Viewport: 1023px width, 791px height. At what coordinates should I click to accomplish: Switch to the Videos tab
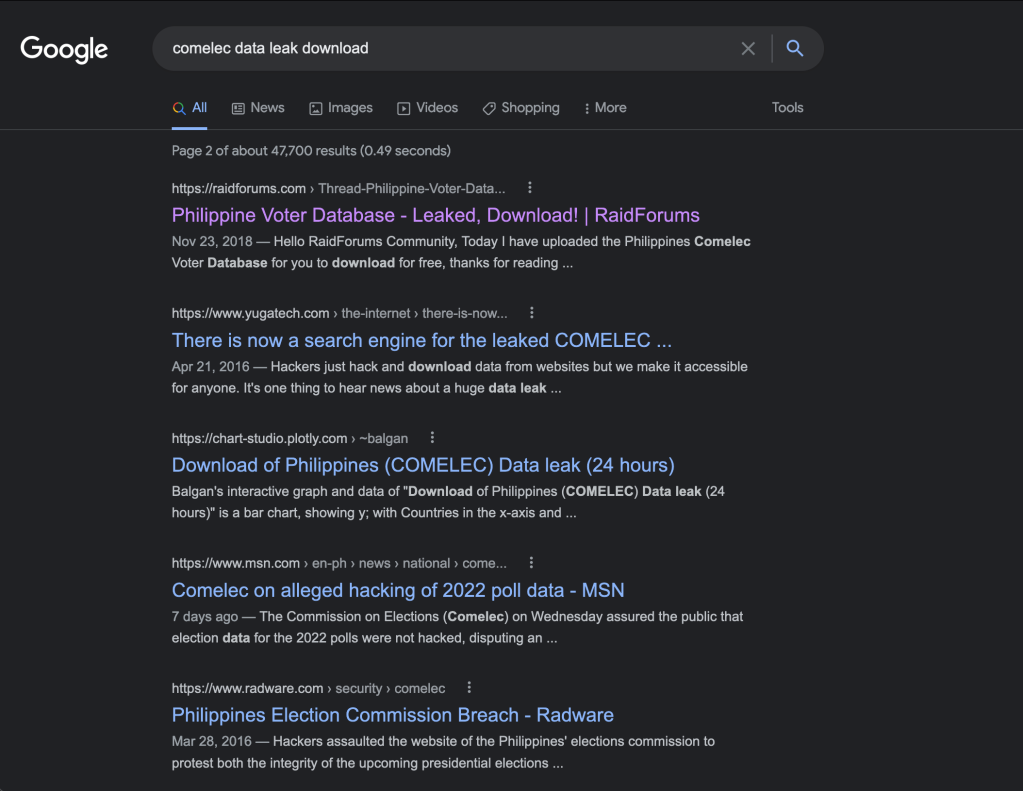pyautogui.click(x=427, y=108)
